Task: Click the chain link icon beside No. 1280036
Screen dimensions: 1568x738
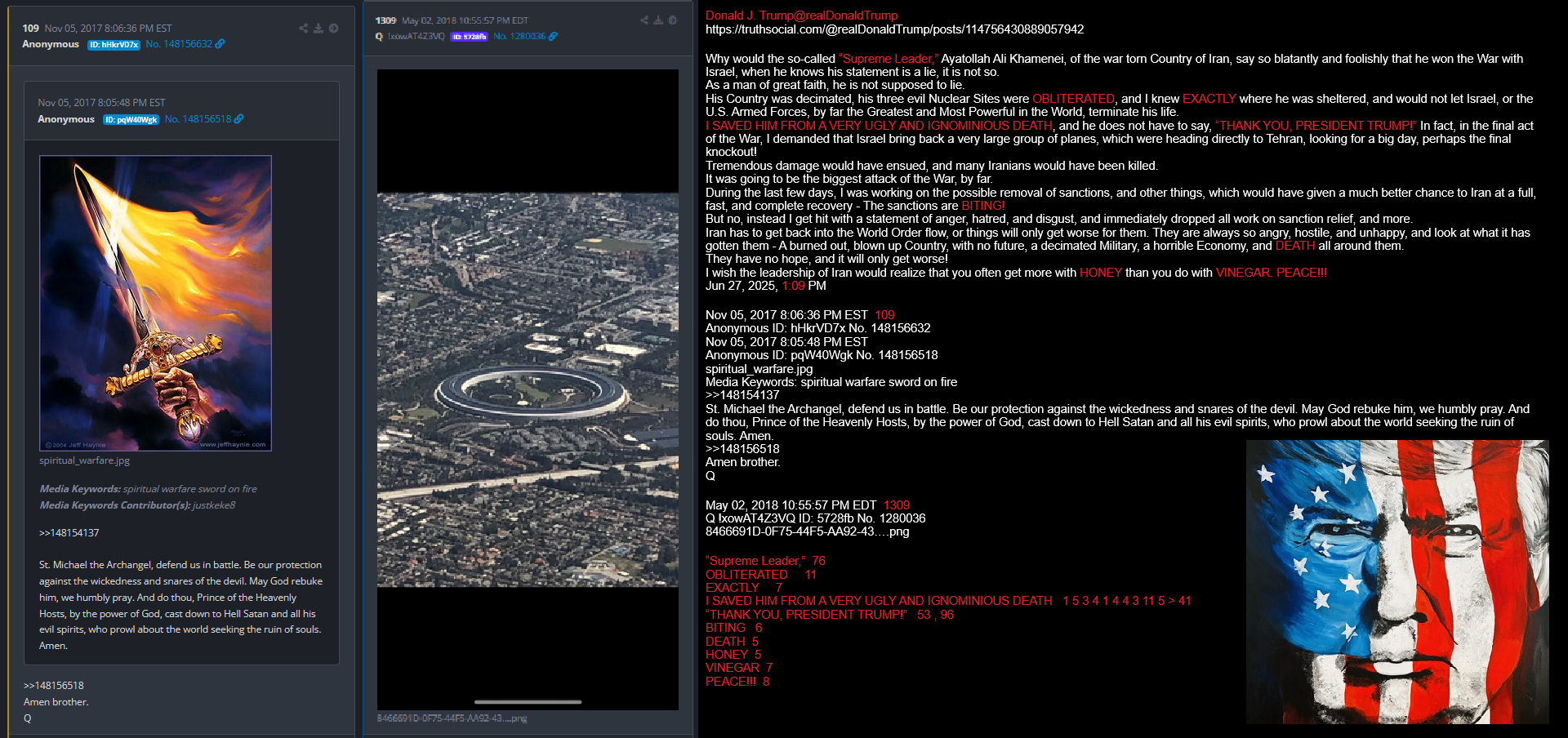Action: tap(553, 37)
